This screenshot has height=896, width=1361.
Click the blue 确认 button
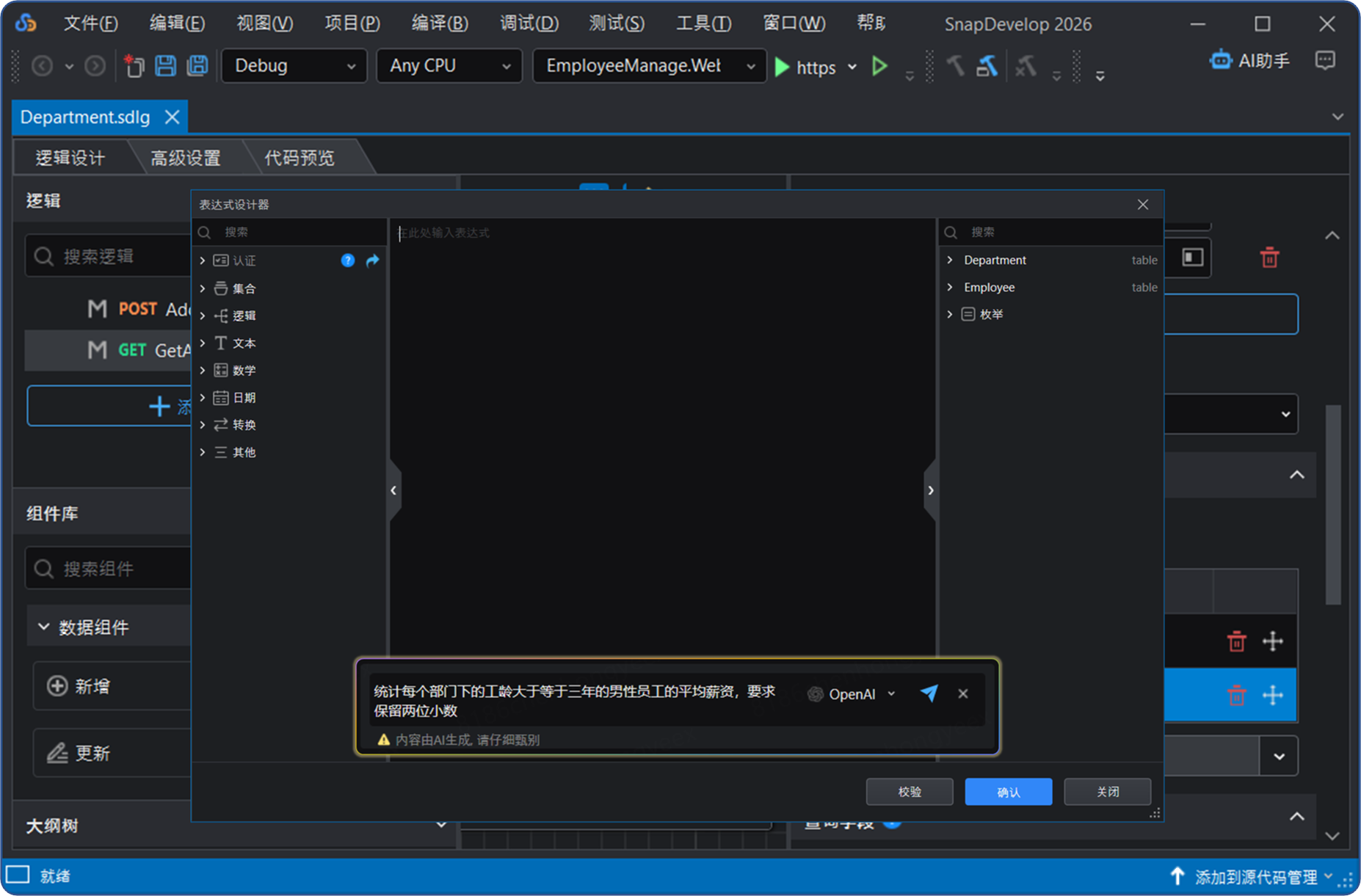click(x=1008, y=792)
